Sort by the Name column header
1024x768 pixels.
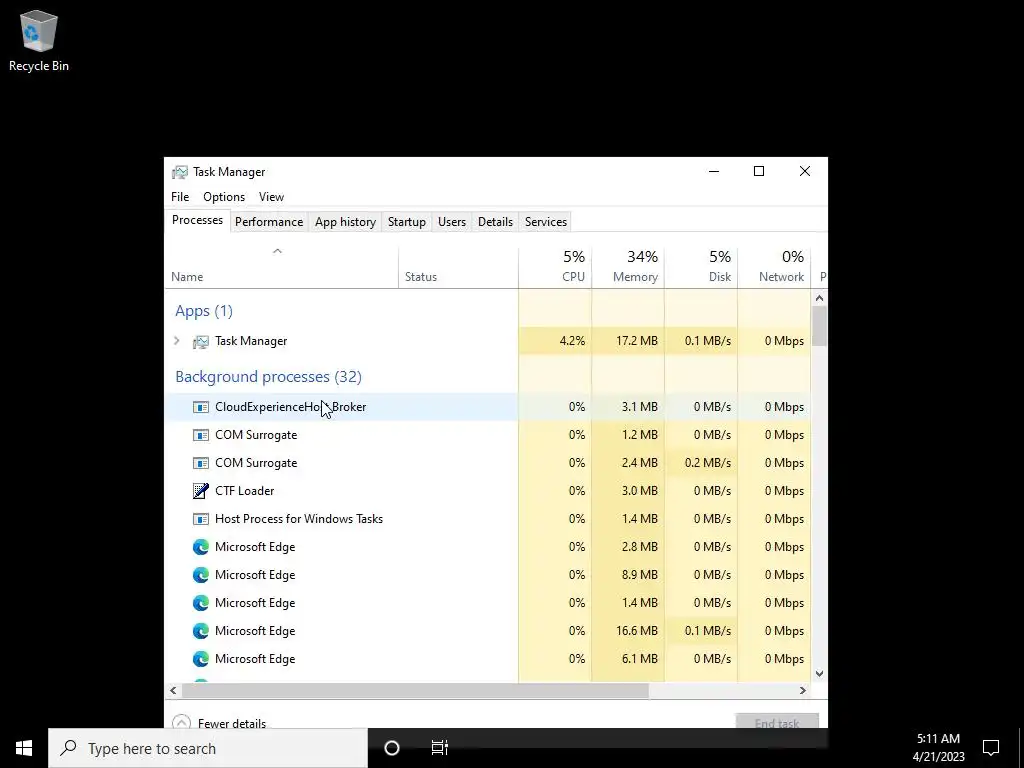coord(281,267)
